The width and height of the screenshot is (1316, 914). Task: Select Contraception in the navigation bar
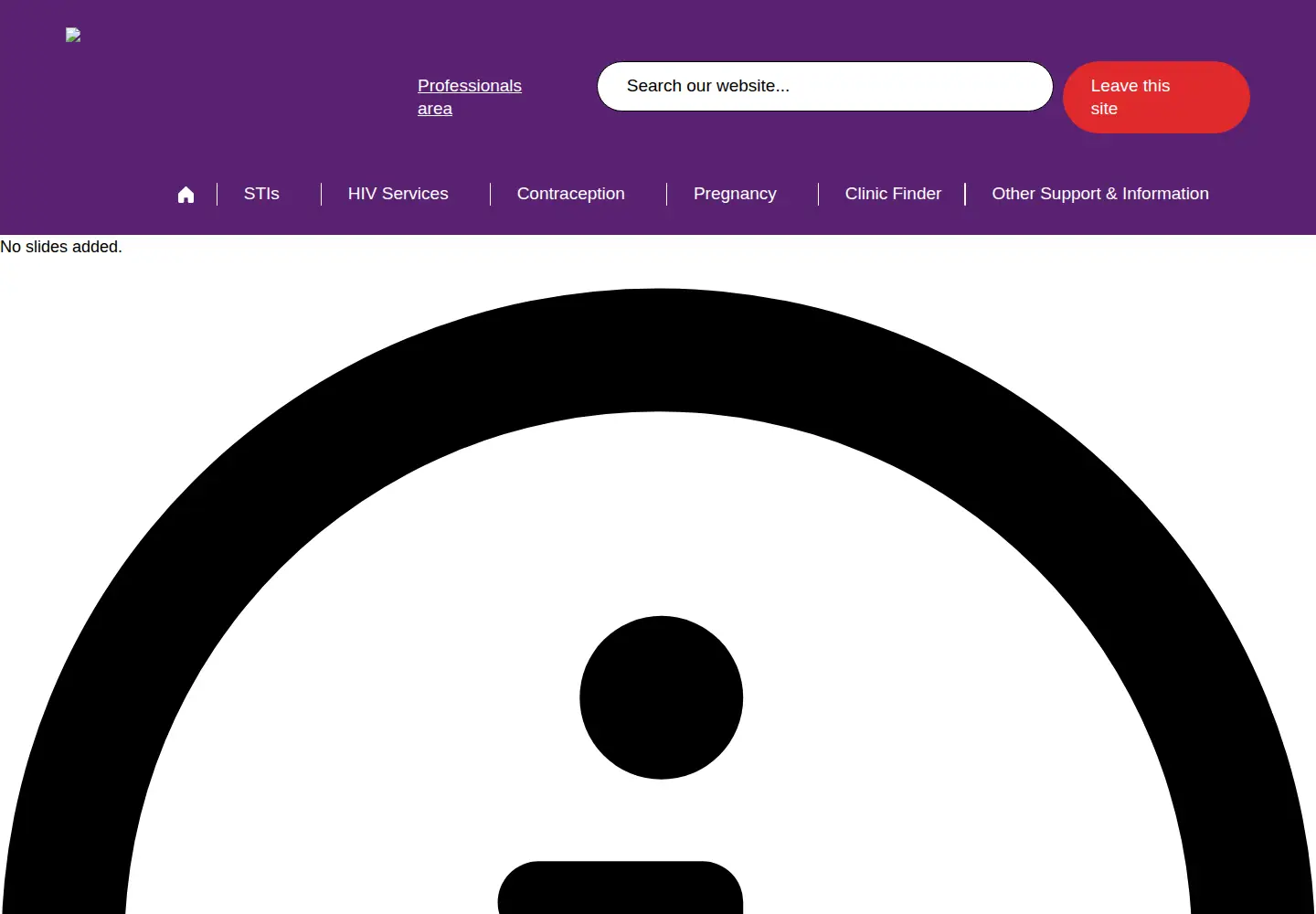tap(571, 194)
